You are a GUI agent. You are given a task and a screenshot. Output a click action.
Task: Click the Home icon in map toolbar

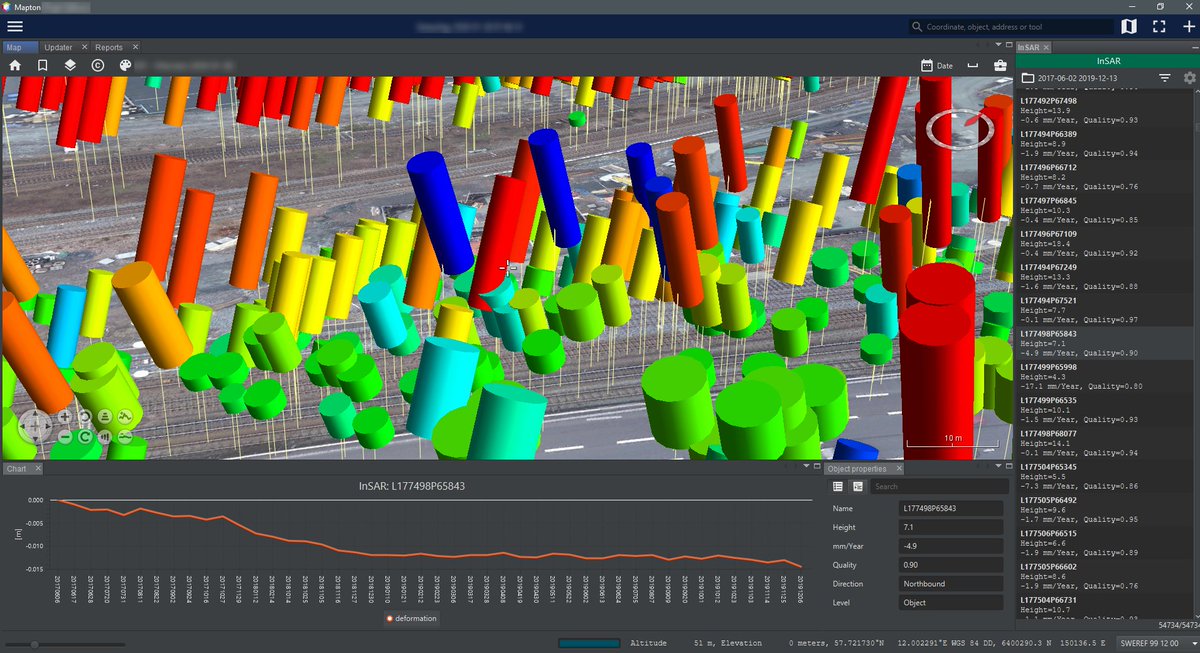15,65
